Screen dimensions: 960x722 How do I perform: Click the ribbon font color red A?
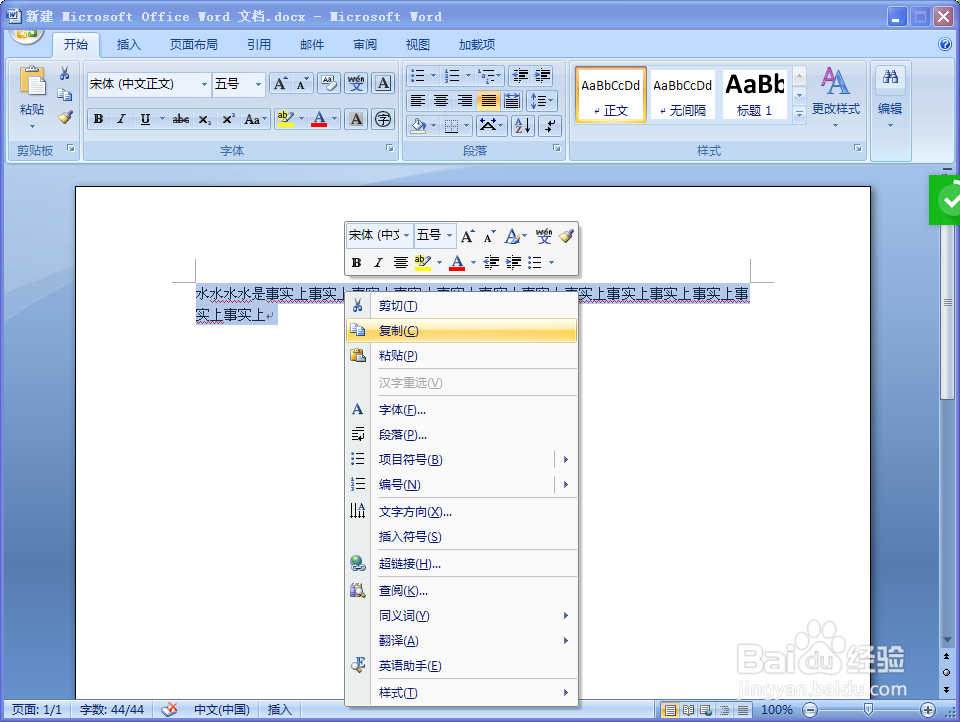pyautogui.click(x=319, y=119)
